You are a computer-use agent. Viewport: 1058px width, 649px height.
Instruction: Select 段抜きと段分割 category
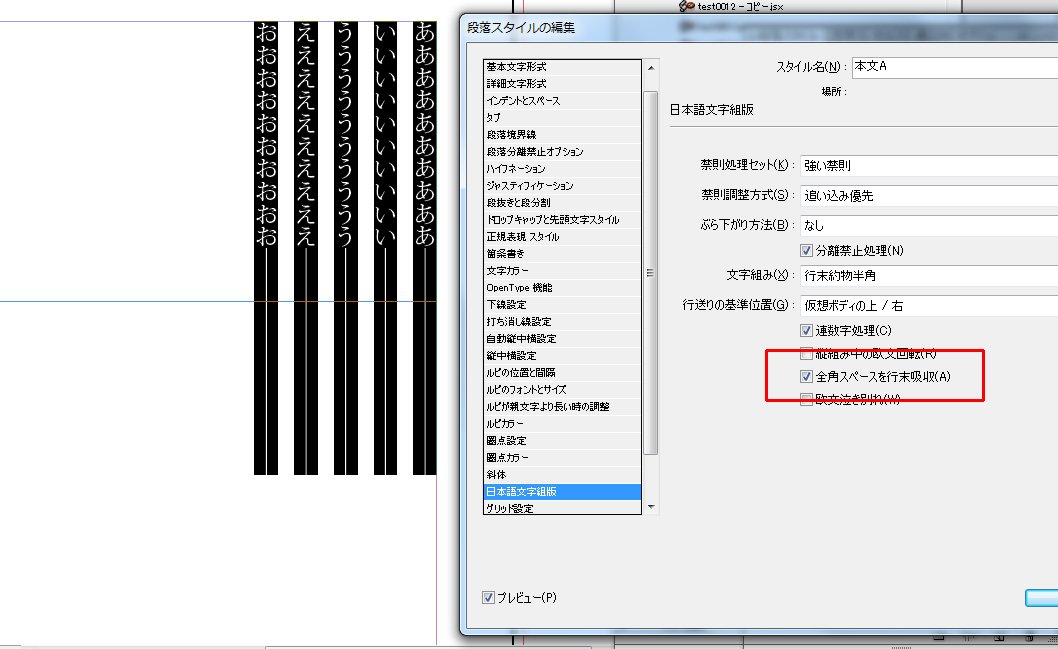coord(562,202)
